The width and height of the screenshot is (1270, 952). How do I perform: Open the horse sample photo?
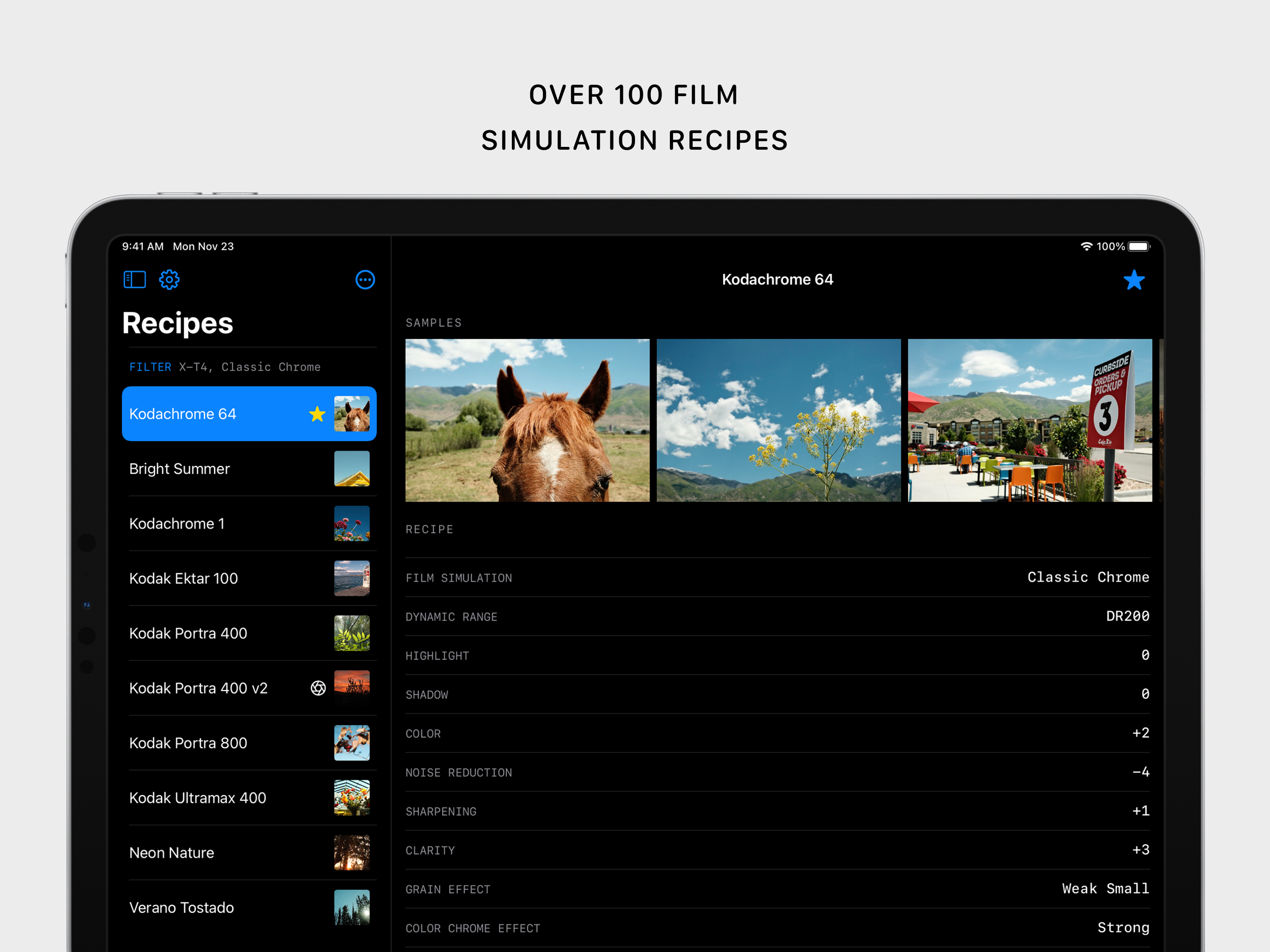click(x=527, y=420)
